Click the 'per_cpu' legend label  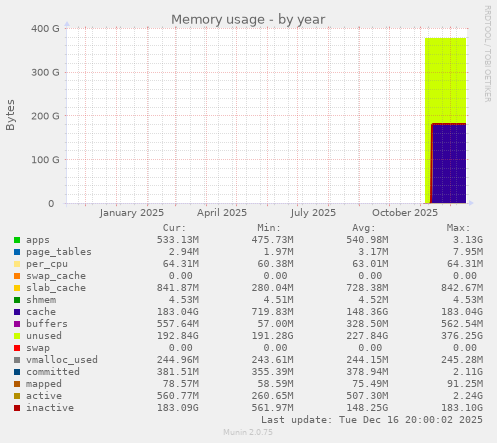tap(47, 264)
